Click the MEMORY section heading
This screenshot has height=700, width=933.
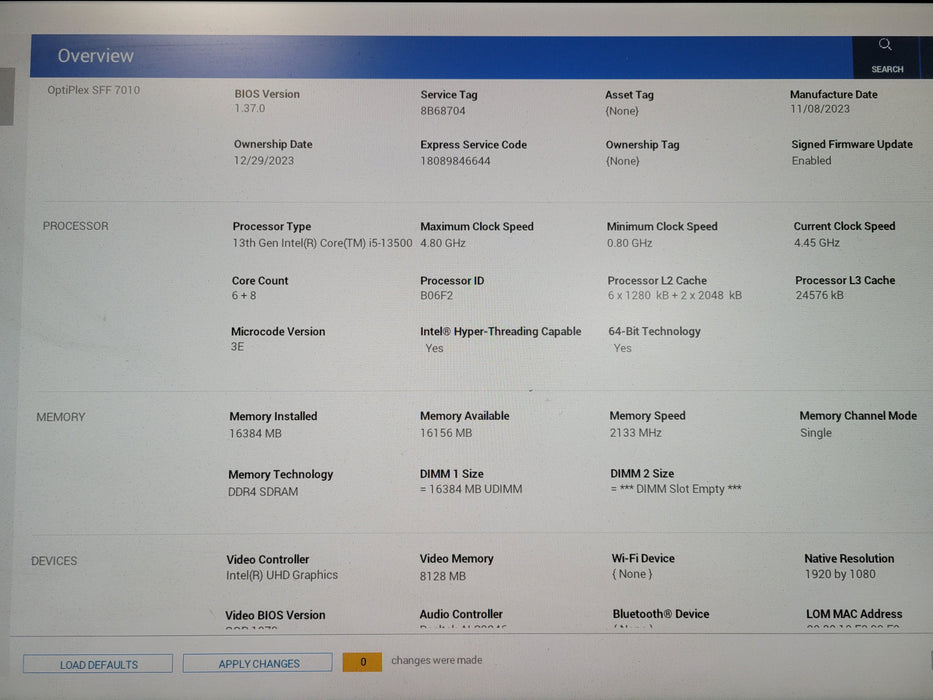(61, 417)
